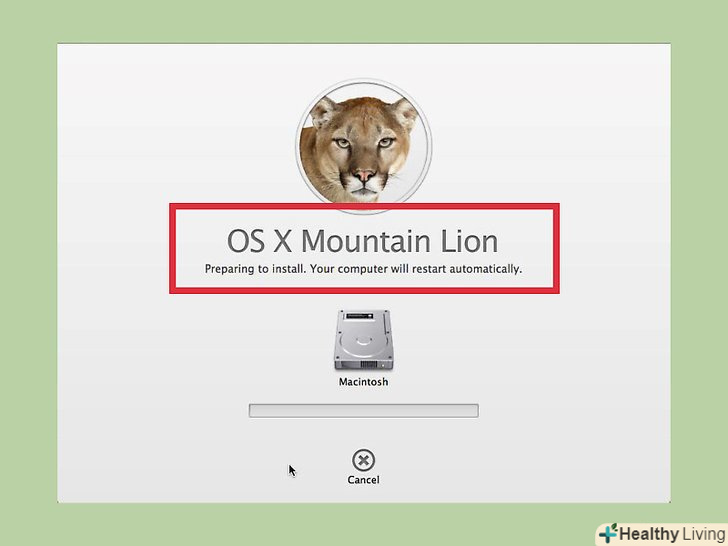
Task: Click the Mountain Lion face logo
Action: 364,146
